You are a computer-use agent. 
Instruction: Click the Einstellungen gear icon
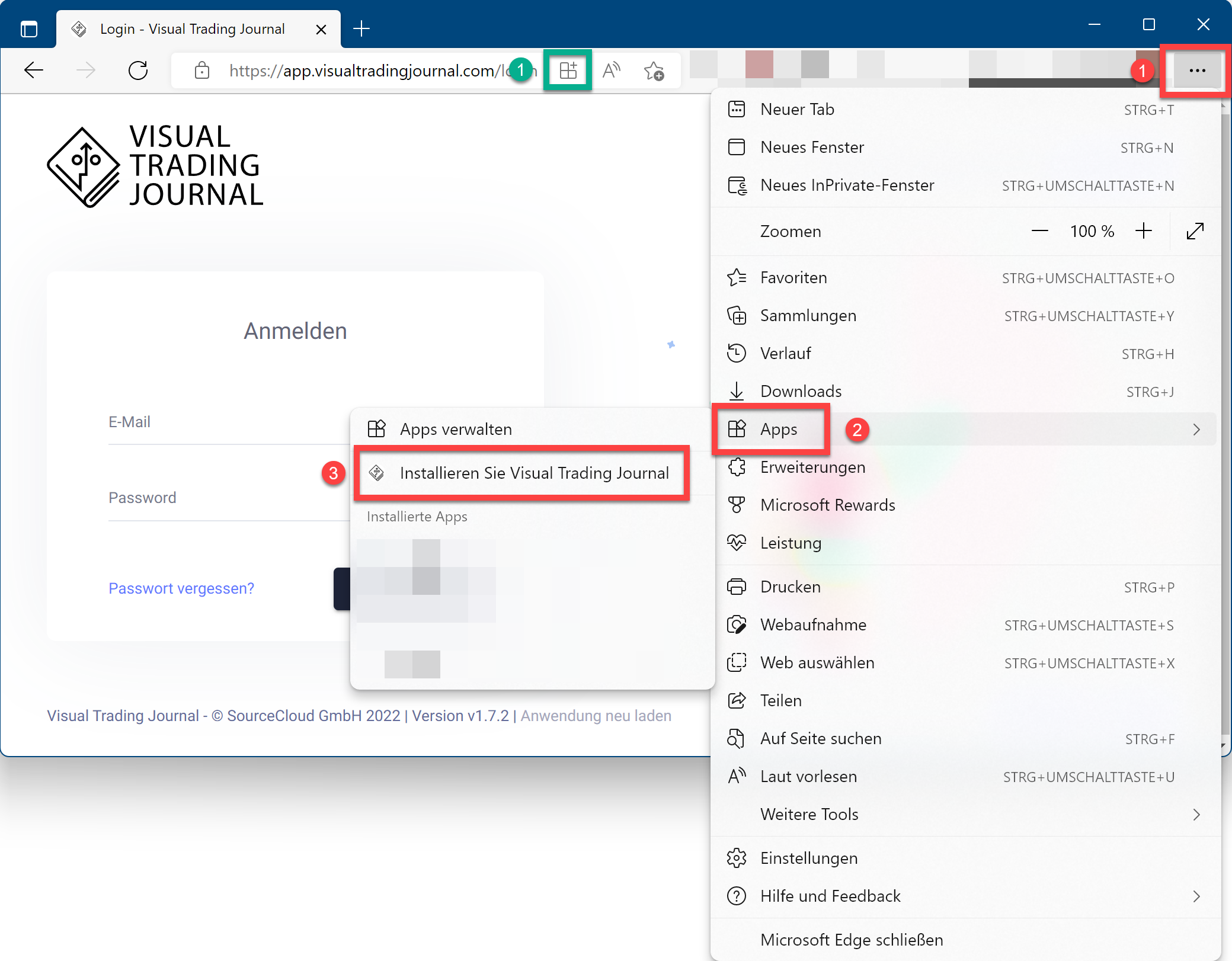coord(736,859)
